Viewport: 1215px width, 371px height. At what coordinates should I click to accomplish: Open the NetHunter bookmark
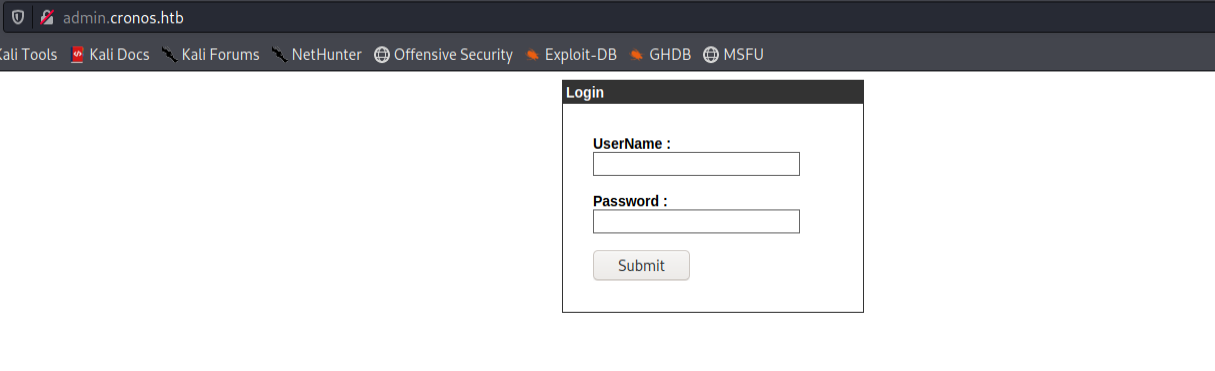tap(317, 55)
